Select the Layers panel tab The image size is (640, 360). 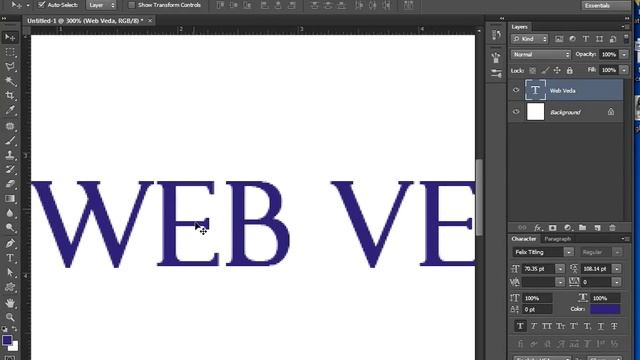520,27
